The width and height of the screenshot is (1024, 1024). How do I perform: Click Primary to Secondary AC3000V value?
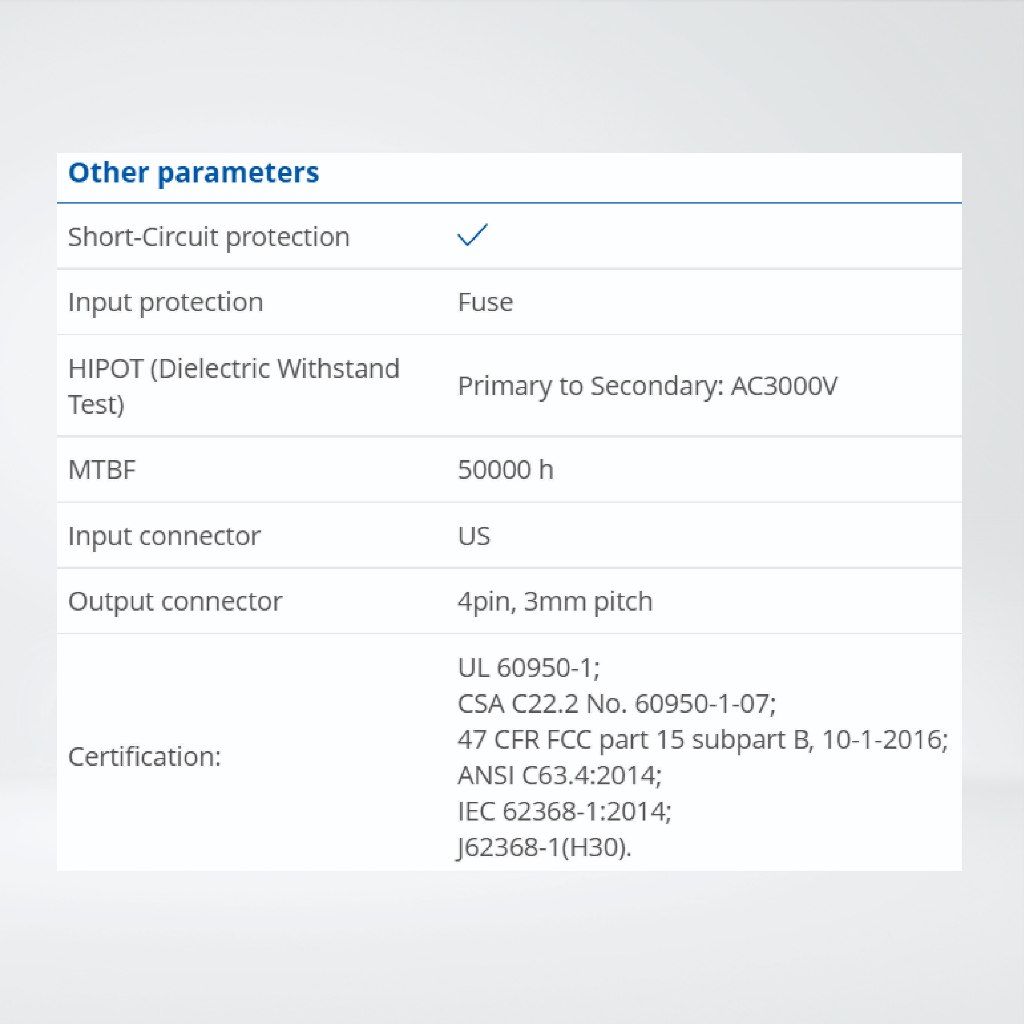pyautogui.click(x=647, y=386)
